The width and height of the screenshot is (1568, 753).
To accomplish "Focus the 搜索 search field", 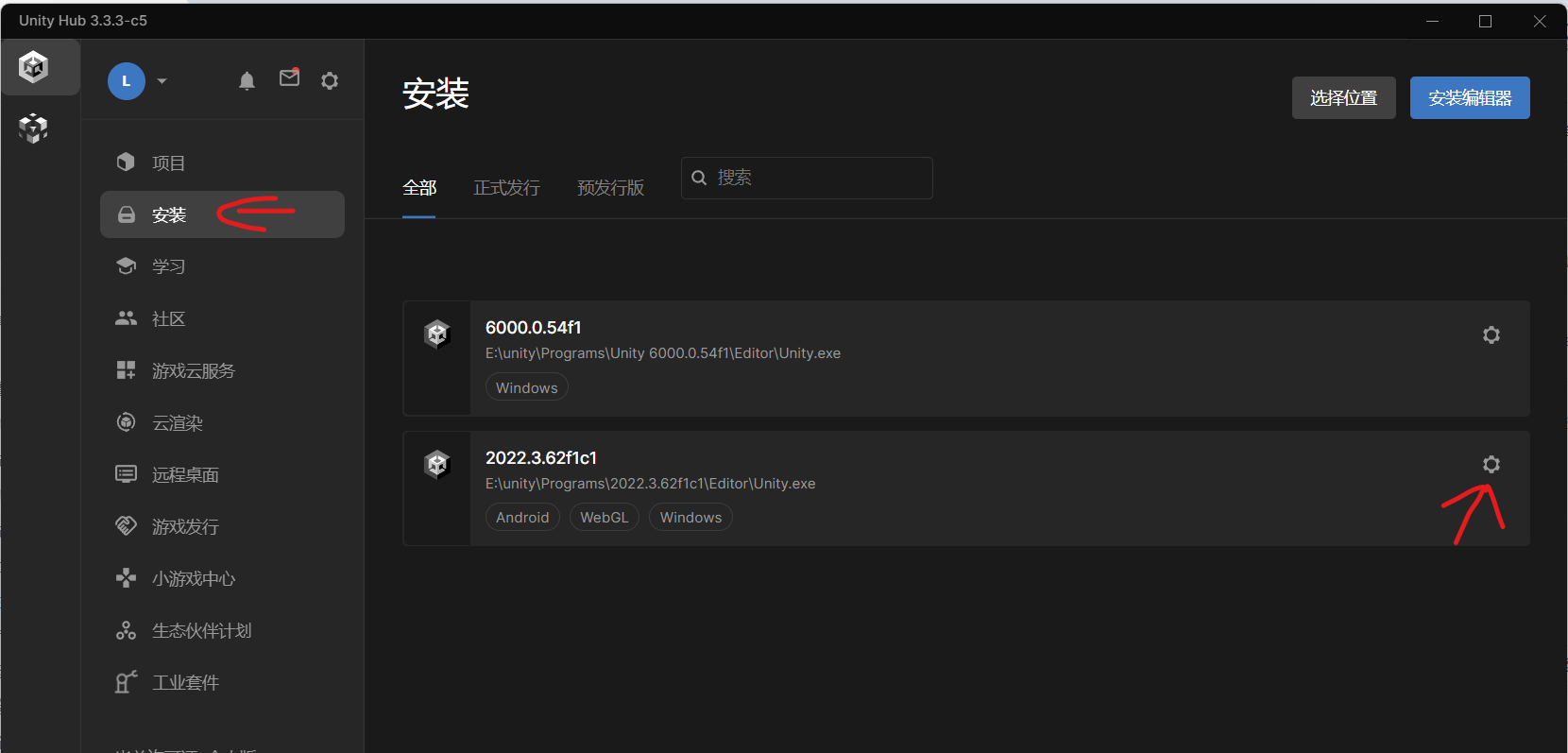I will [x=807, y=178].
